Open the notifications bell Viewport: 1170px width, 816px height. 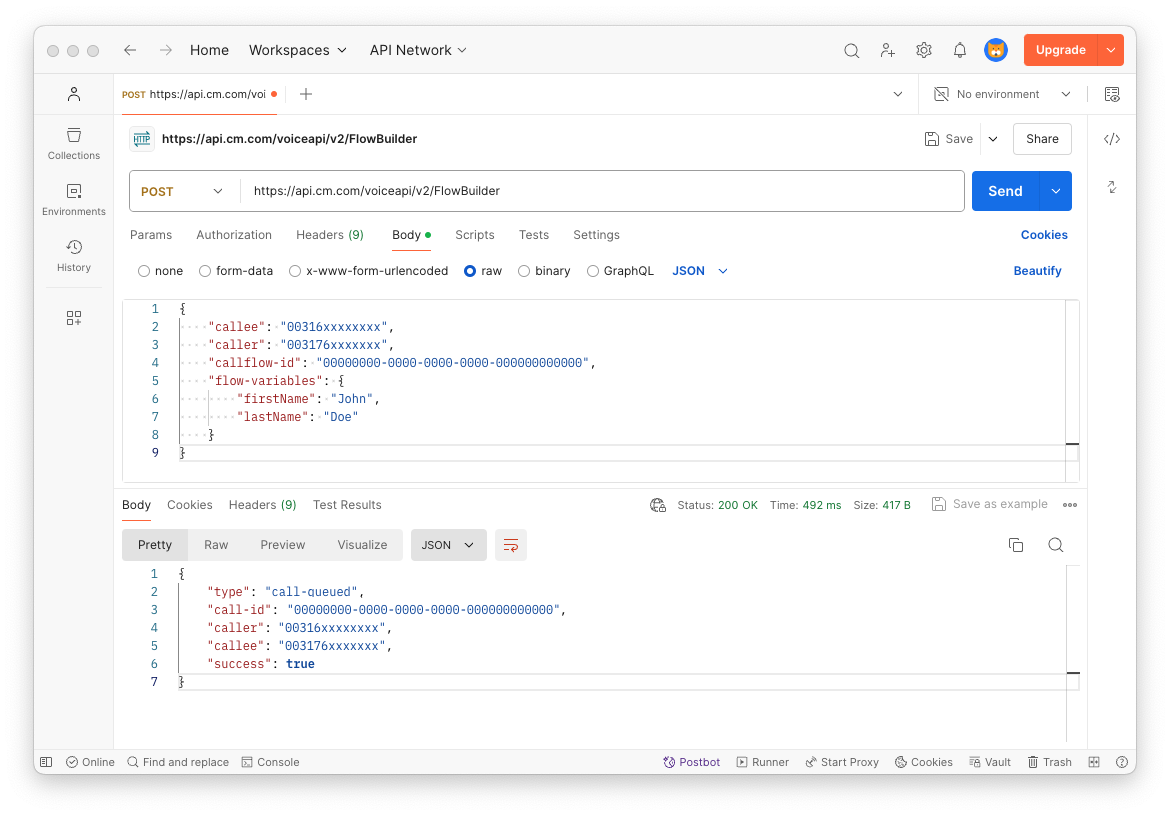960,50
